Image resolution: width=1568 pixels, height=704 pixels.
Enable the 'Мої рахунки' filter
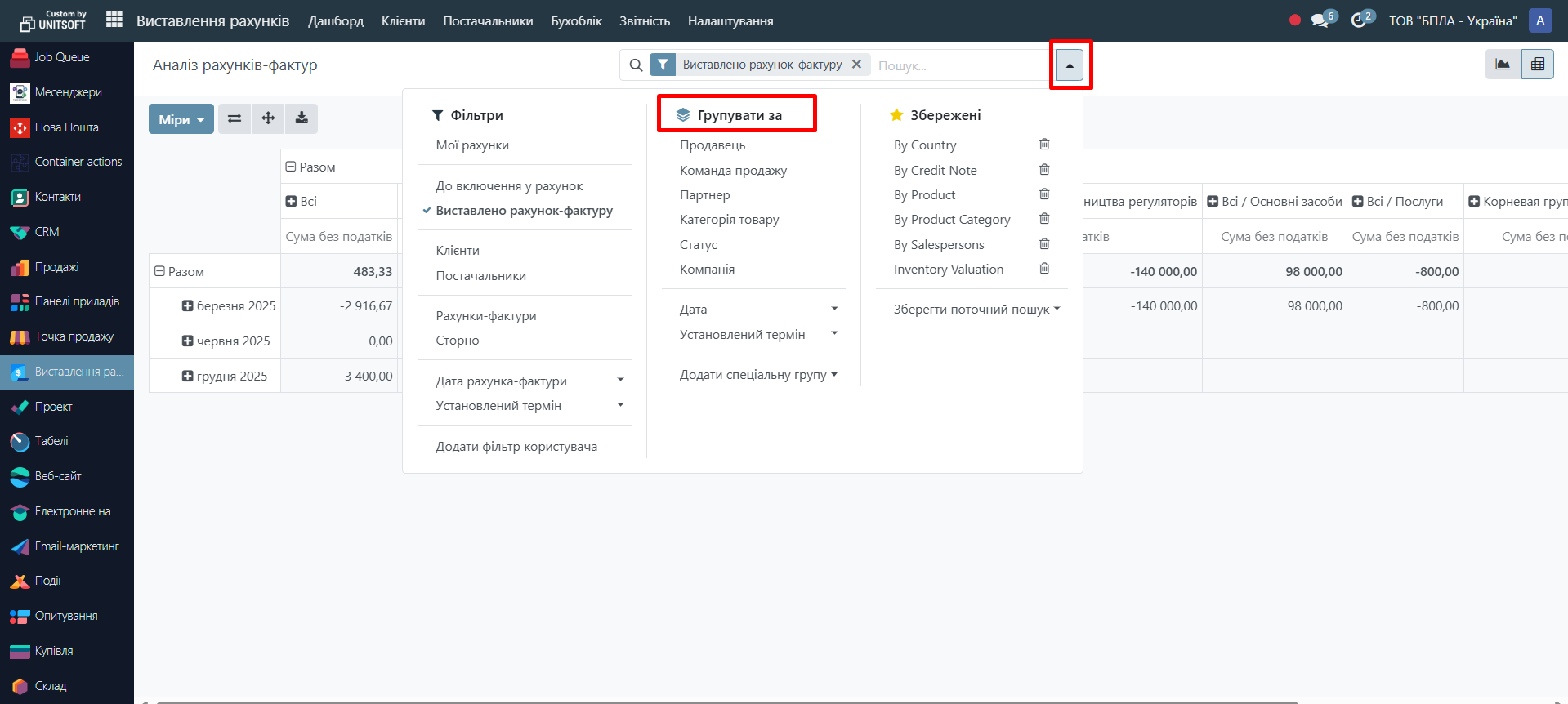point(472,145)
